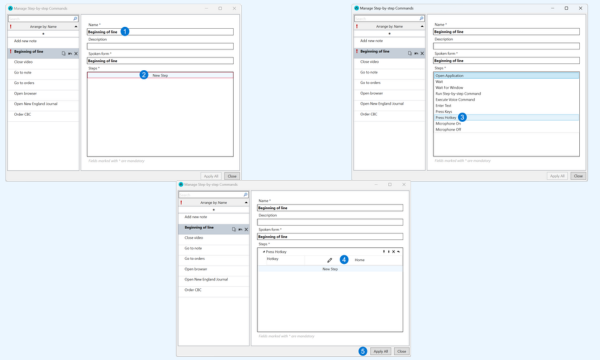The width and height of the screenshot is (600, 360).
Task: Click Close button in empty-steps window
Action: (x=232, y=176)
